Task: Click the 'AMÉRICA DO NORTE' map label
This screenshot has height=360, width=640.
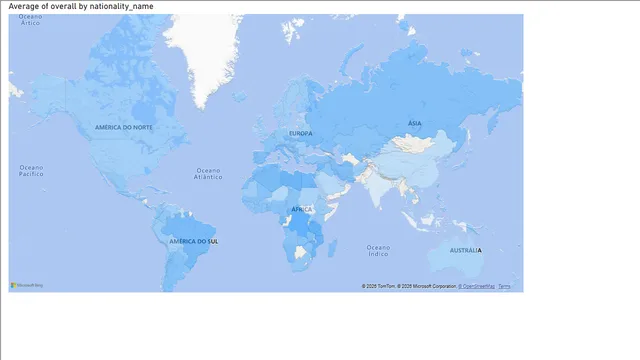Action: 124,127
